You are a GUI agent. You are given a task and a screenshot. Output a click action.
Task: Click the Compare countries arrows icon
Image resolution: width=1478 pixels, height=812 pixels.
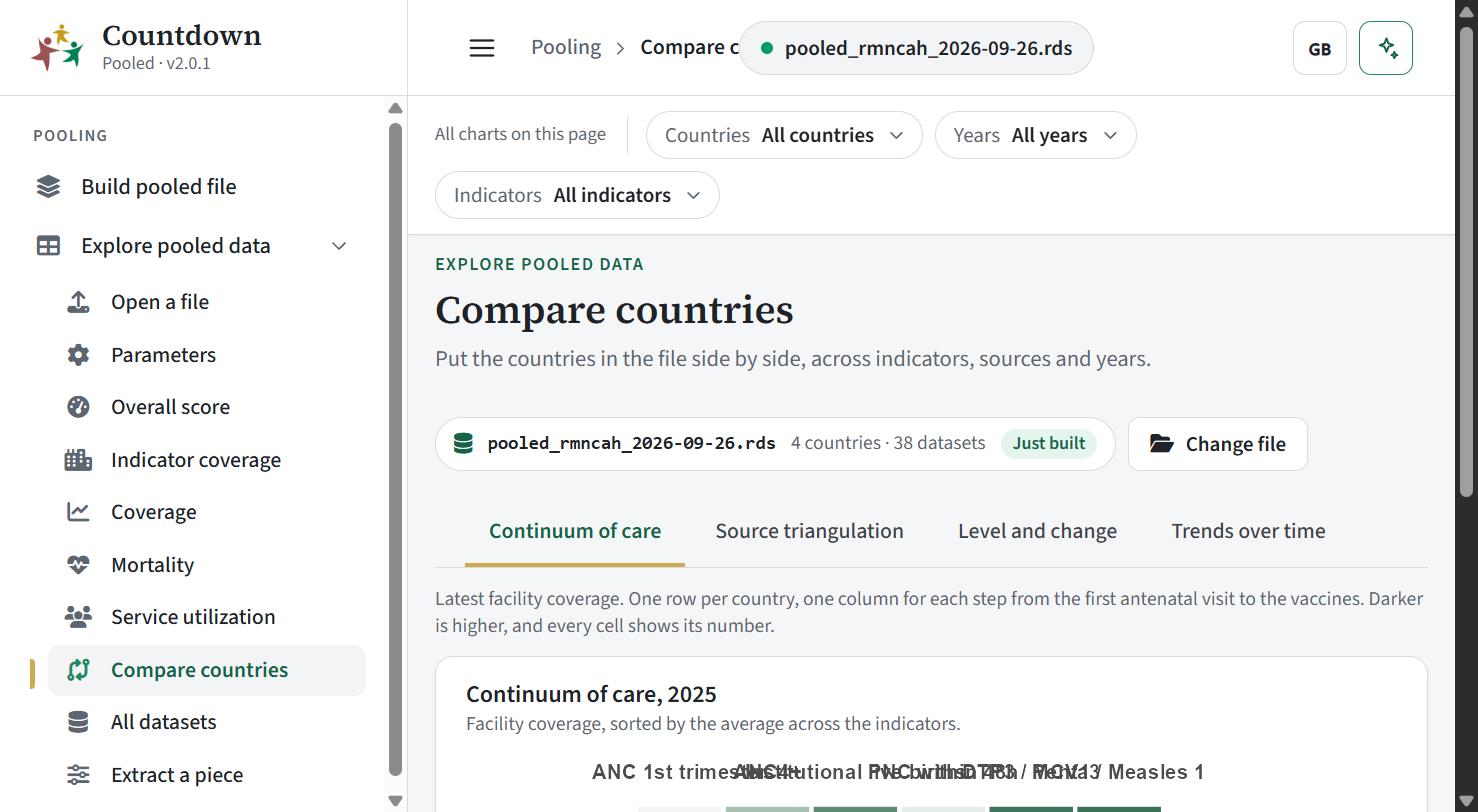[78, 670]
